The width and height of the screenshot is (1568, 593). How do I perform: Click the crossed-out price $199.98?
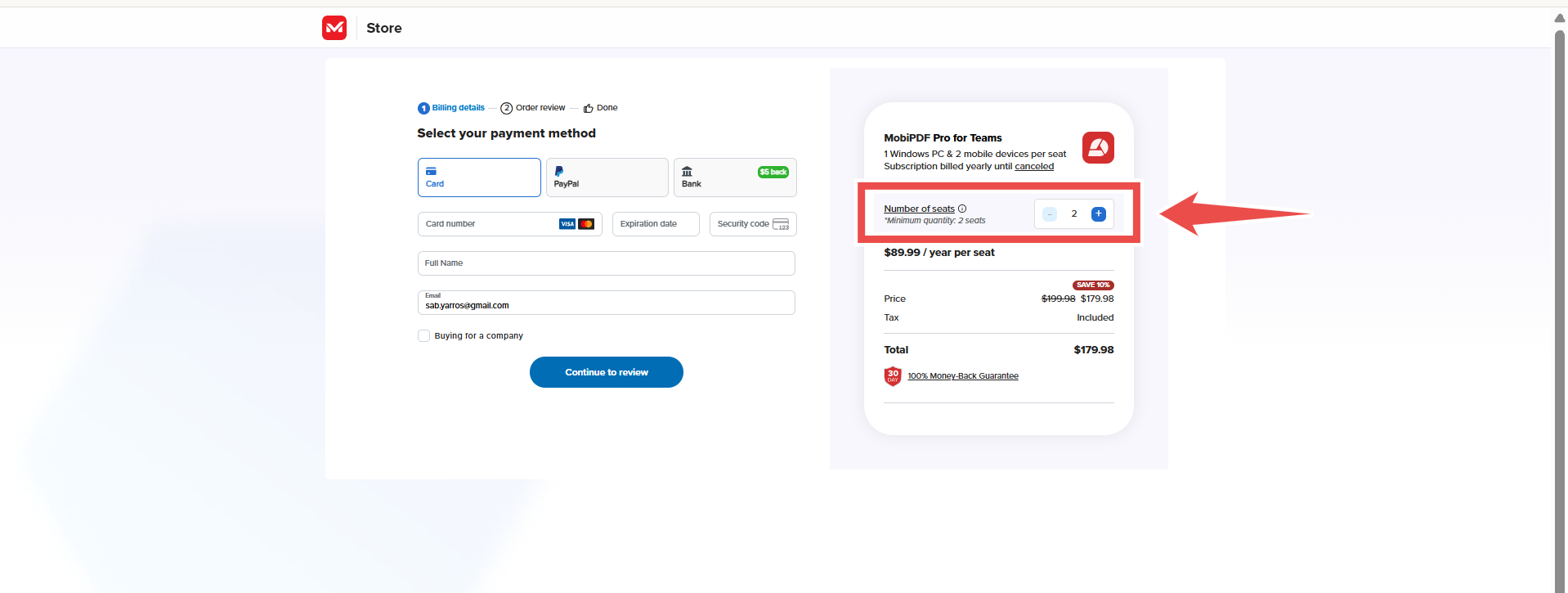[x=1059, y=299]
